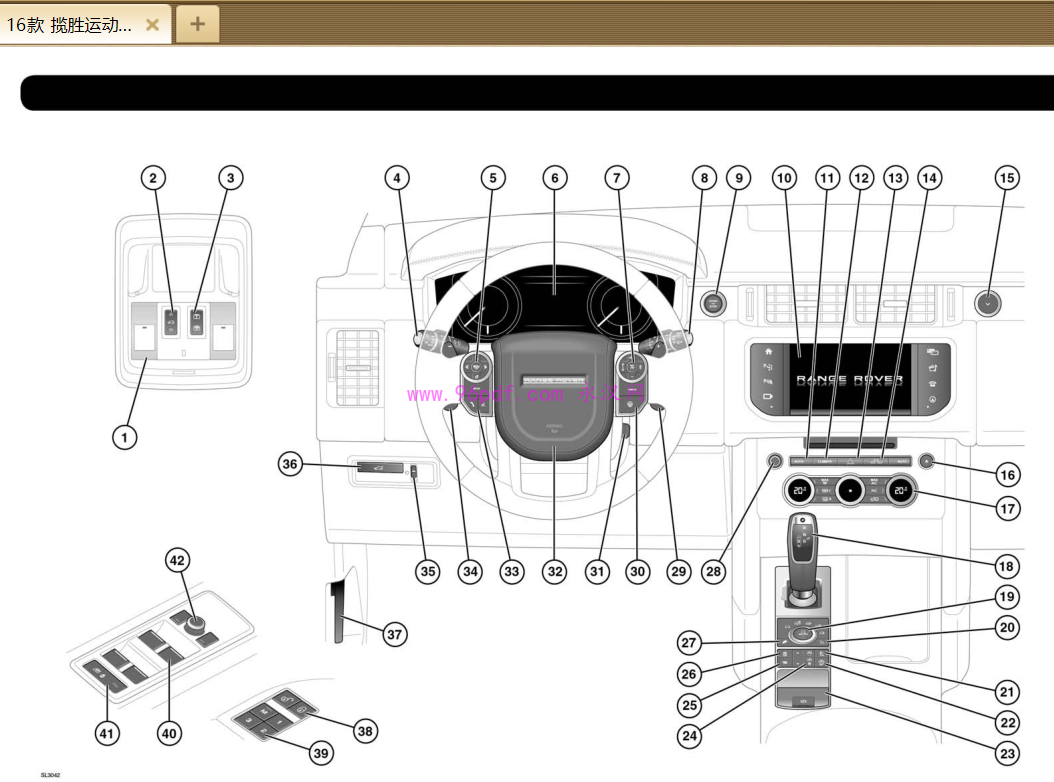Image resolution: width=1054 pixels, height=782 pixels.
Task: Open a new tab with the plus button
Action: 197,24
